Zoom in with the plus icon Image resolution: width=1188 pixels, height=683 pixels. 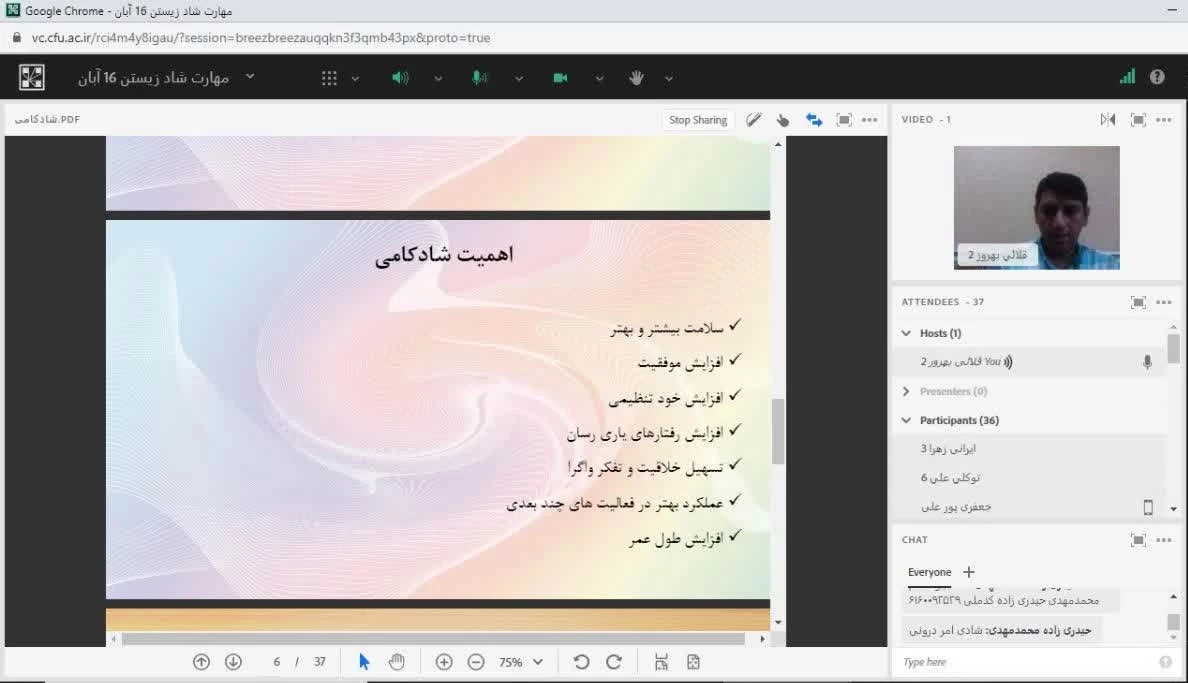click(444, 662)
